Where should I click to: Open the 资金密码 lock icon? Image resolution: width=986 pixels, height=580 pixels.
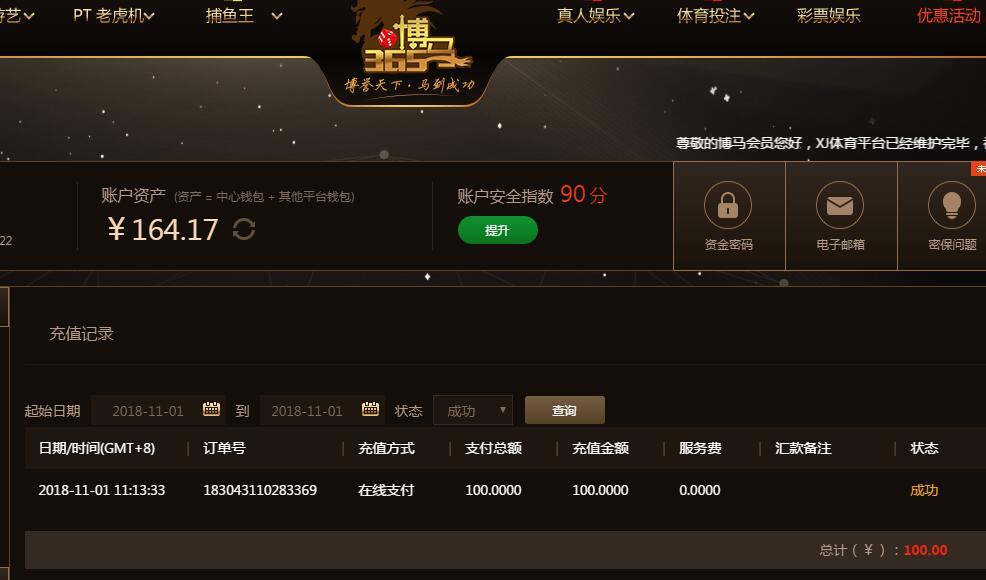[728, 205]
